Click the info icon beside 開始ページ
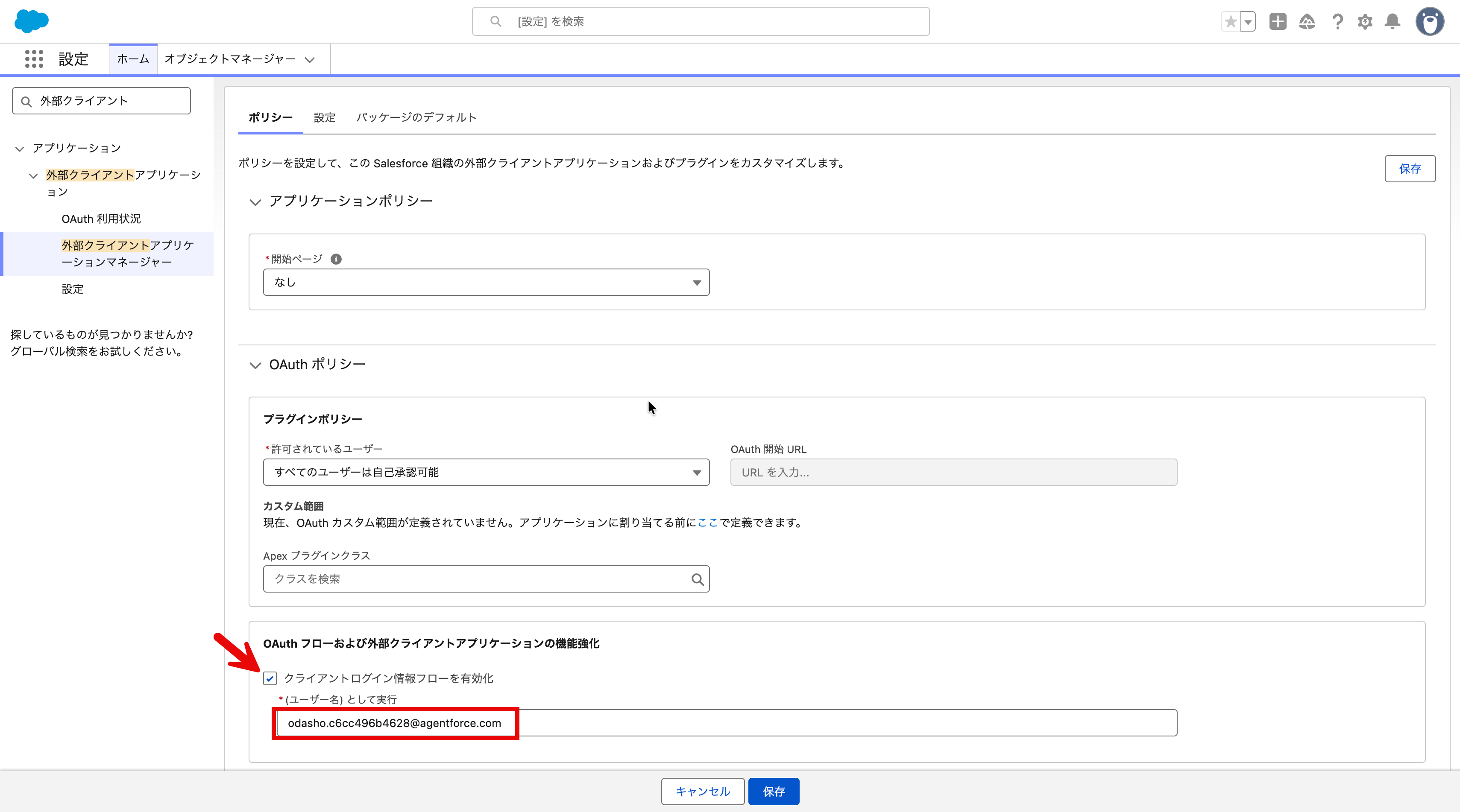 [x=336, y=259]
